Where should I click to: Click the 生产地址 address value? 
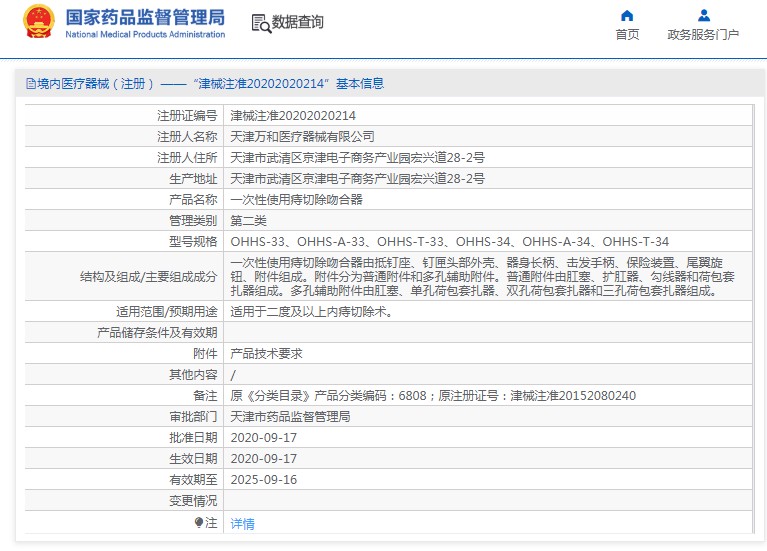click(x=357, y=179)
